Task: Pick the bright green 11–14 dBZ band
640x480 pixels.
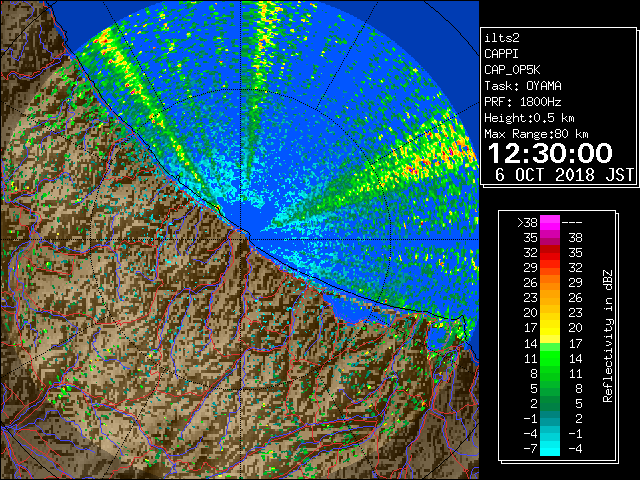Action: click(550, 358)
